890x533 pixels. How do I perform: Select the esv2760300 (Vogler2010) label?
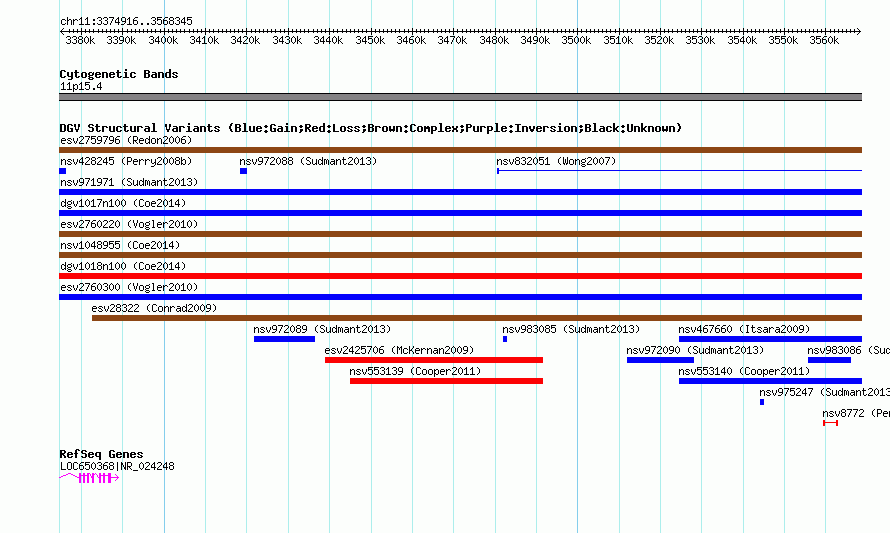(x=129, y=287)
